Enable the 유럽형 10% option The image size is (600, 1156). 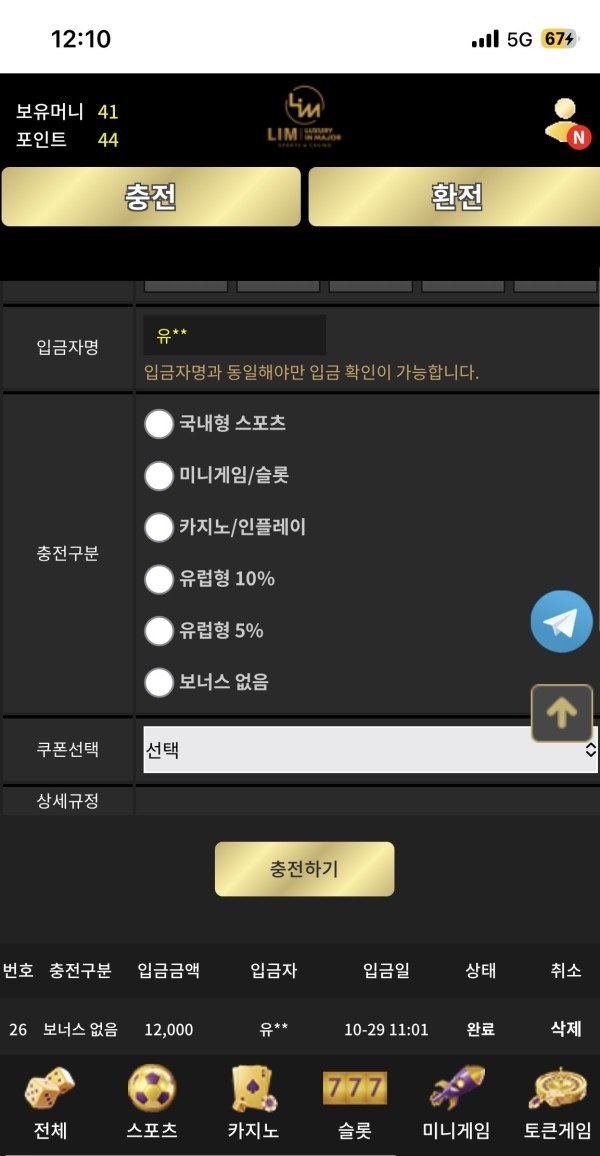pyautogui.click(x=158, y=579)
